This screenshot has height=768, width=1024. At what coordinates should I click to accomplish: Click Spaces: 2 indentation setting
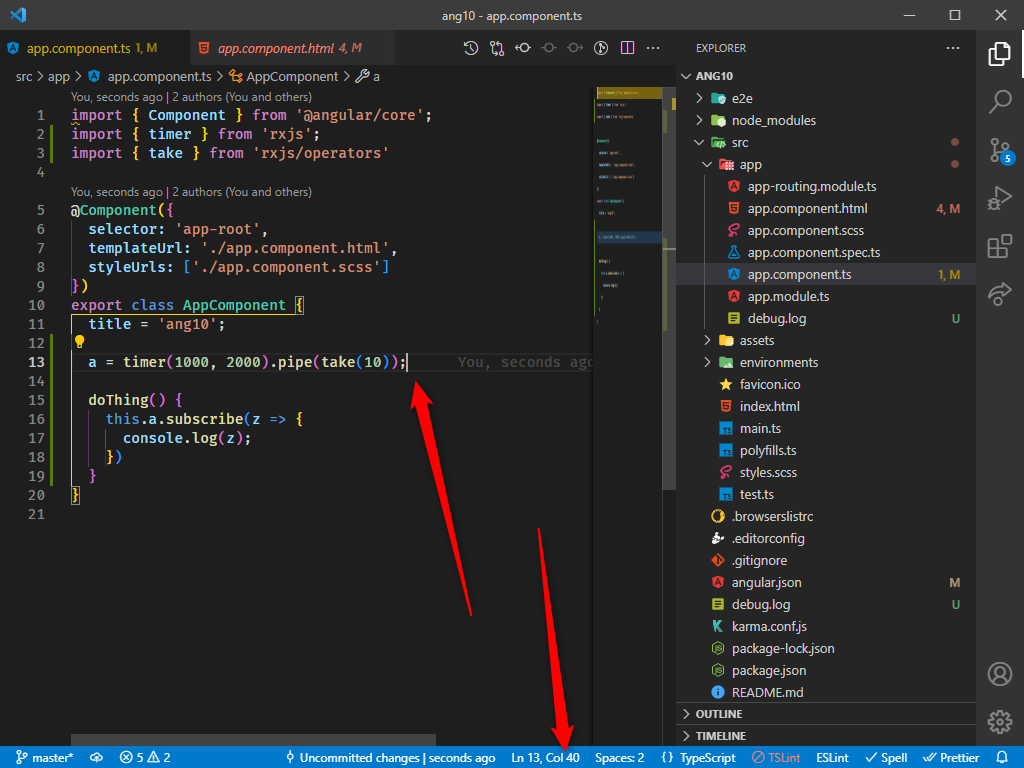620,757
